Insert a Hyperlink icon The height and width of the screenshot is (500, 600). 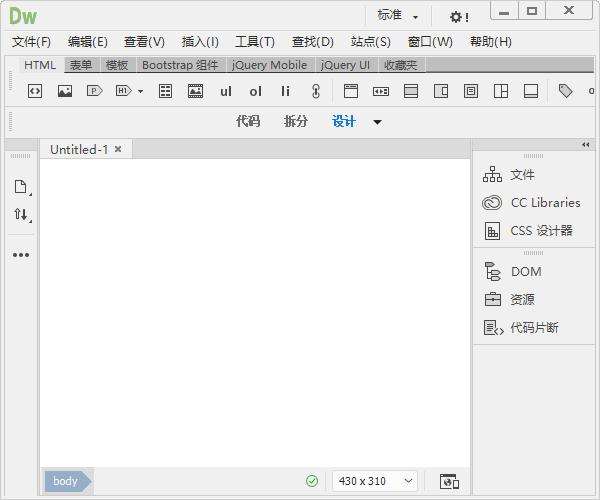[x=316, y=91]
